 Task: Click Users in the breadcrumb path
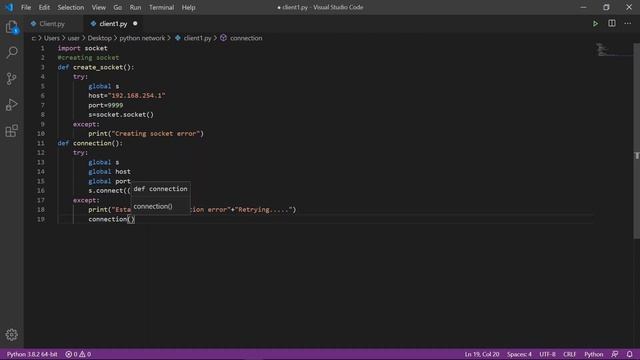click(x=52, y=38)
